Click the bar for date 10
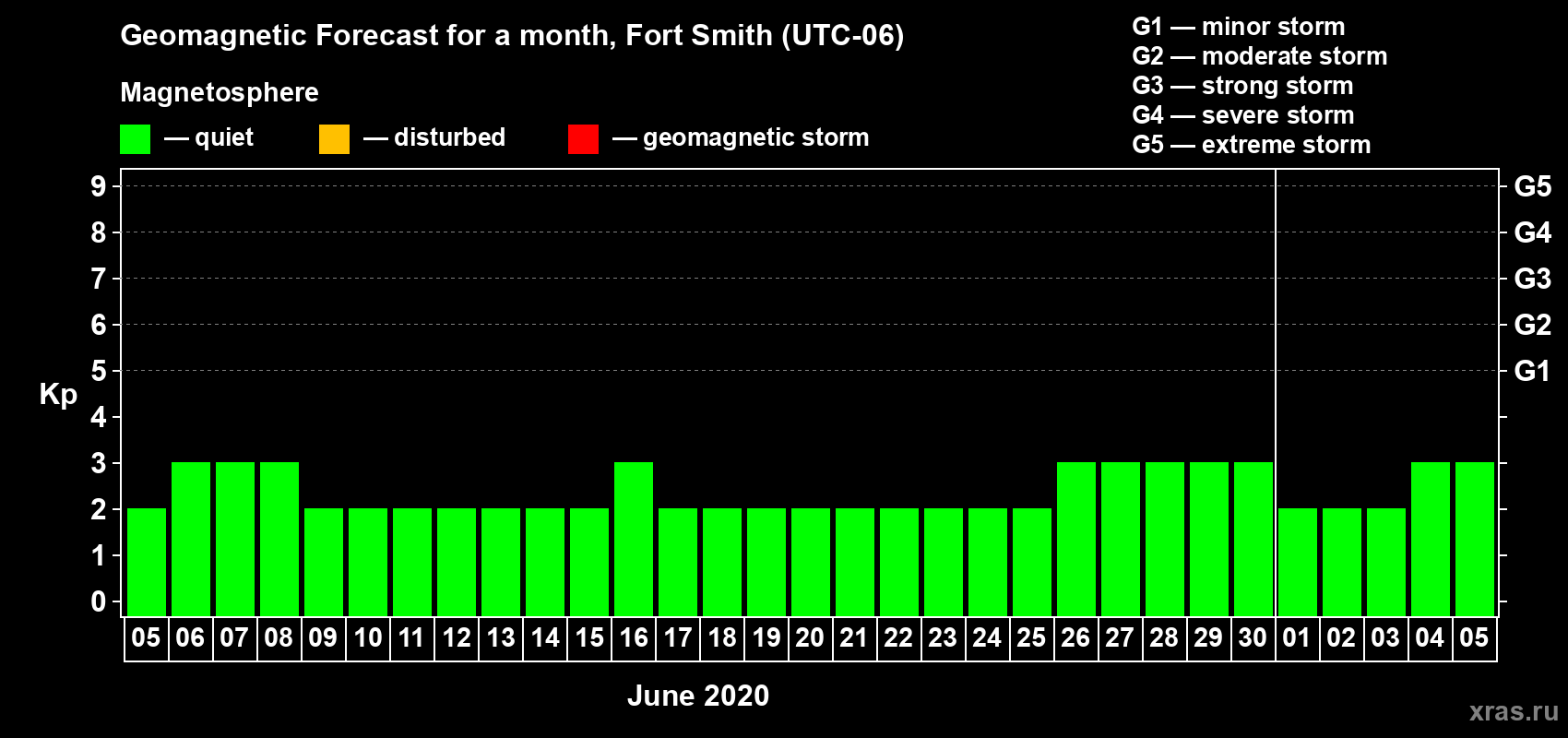The height and width of the screenshot is (738, 1568). coord(368,562)
